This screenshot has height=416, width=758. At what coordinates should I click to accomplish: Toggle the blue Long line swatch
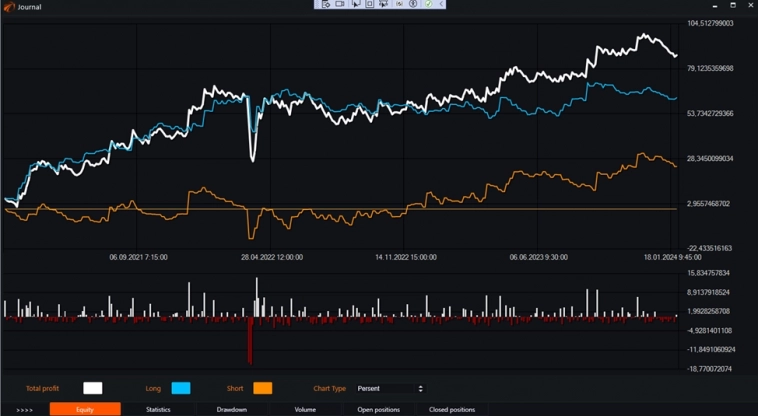181,388
